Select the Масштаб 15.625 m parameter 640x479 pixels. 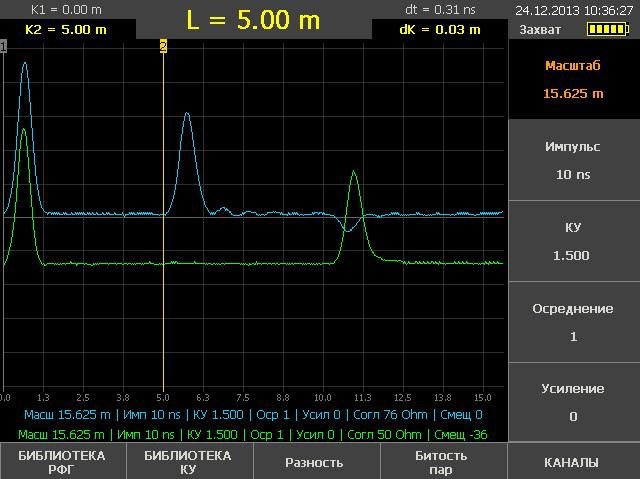(x=573, y=80)
